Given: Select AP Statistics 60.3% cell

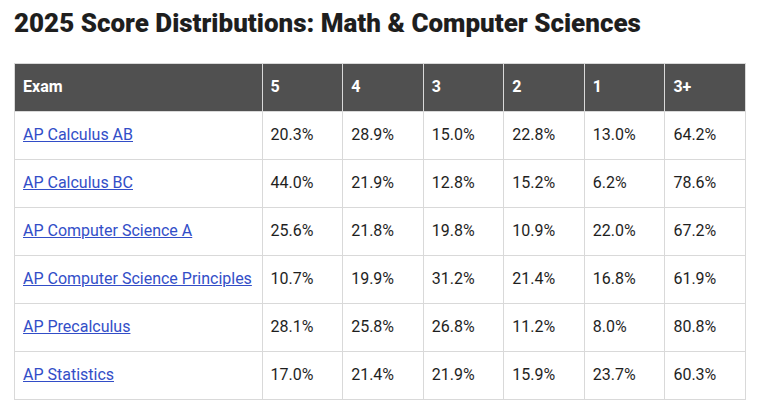Looking at the screenshot, I should (695, 375).
